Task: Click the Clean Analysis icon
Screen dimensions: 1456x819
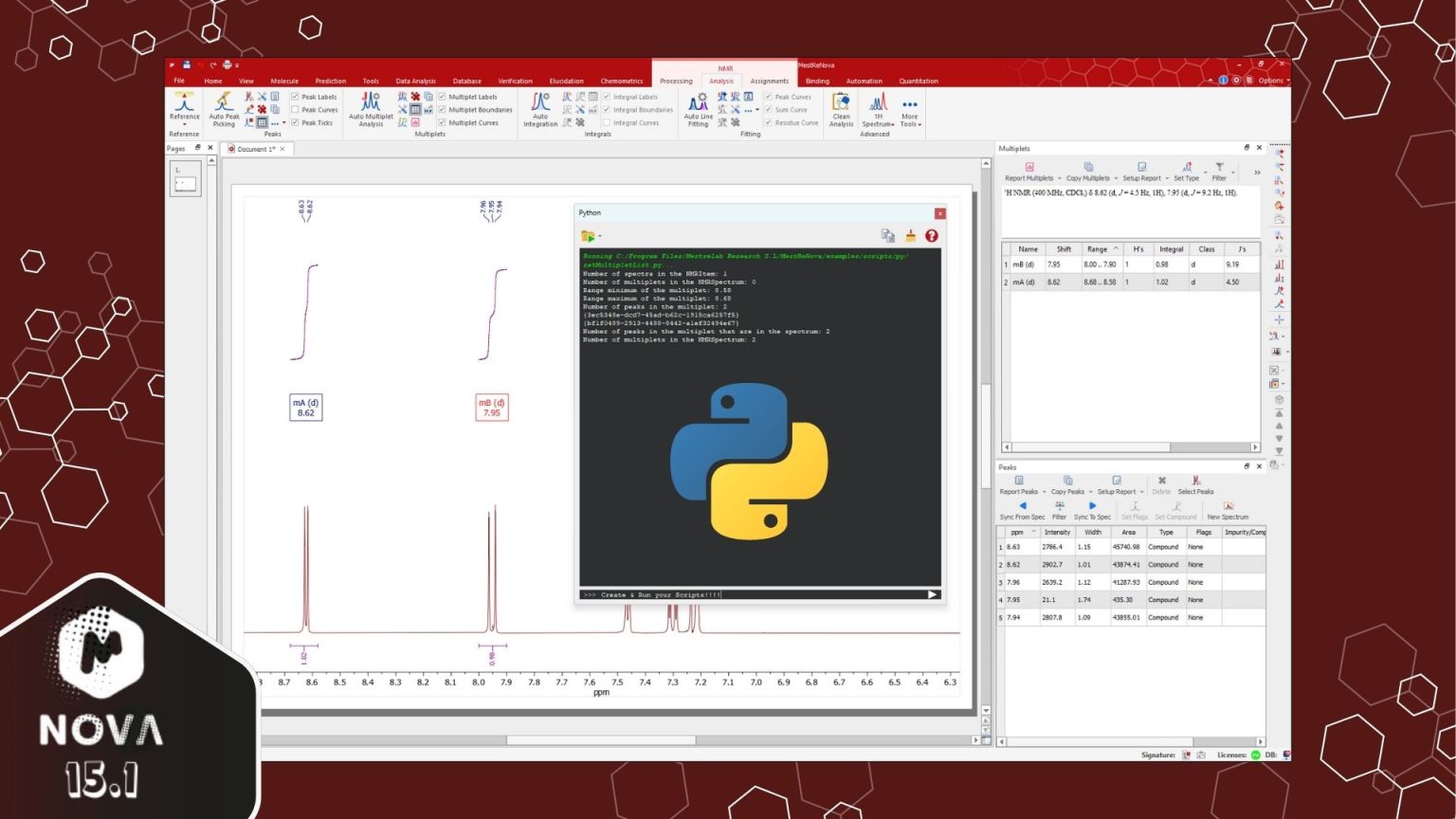Action: click(x=841, y=102)
